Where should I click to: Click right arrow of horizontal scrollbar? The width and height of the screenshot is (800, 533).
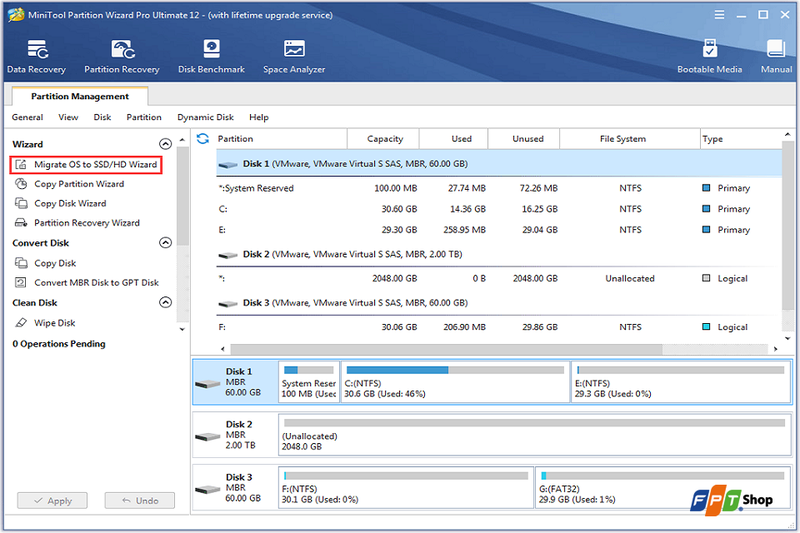[x=776, y=349]
